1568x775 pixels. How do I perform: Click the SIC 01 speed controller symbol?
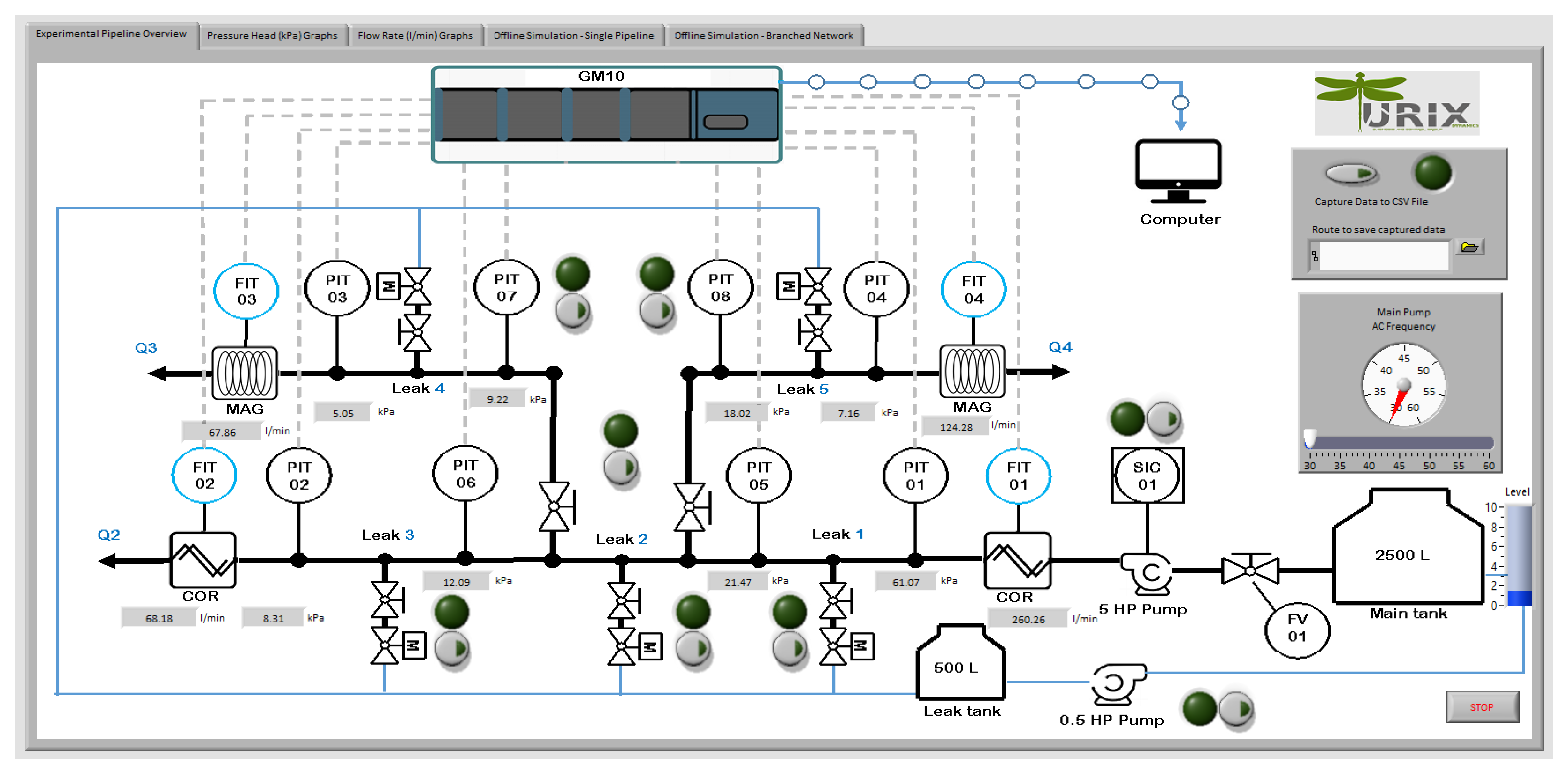click(x=1147, y=476)
